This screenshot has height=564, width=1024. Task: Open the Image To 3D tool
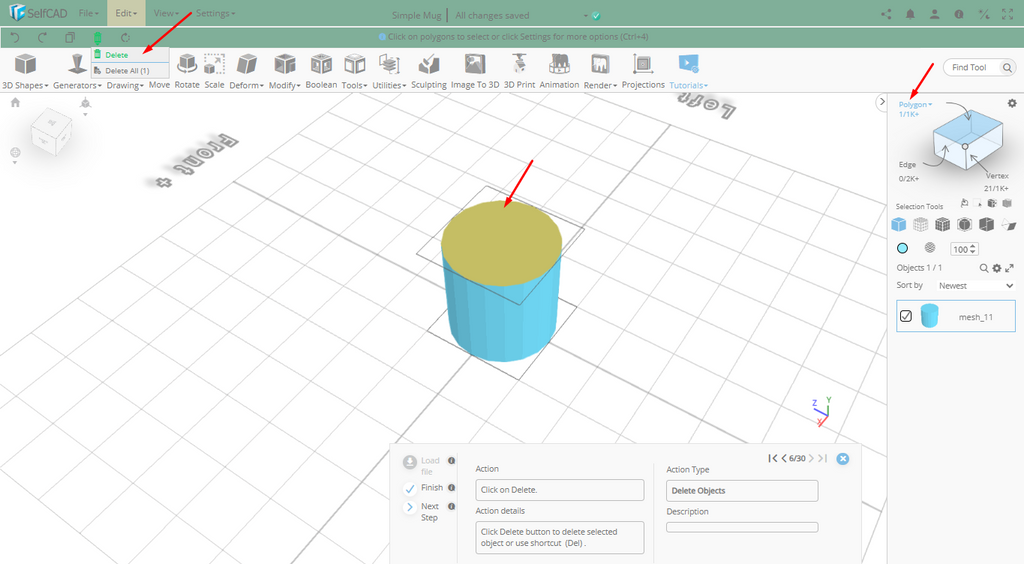(475, 72)
